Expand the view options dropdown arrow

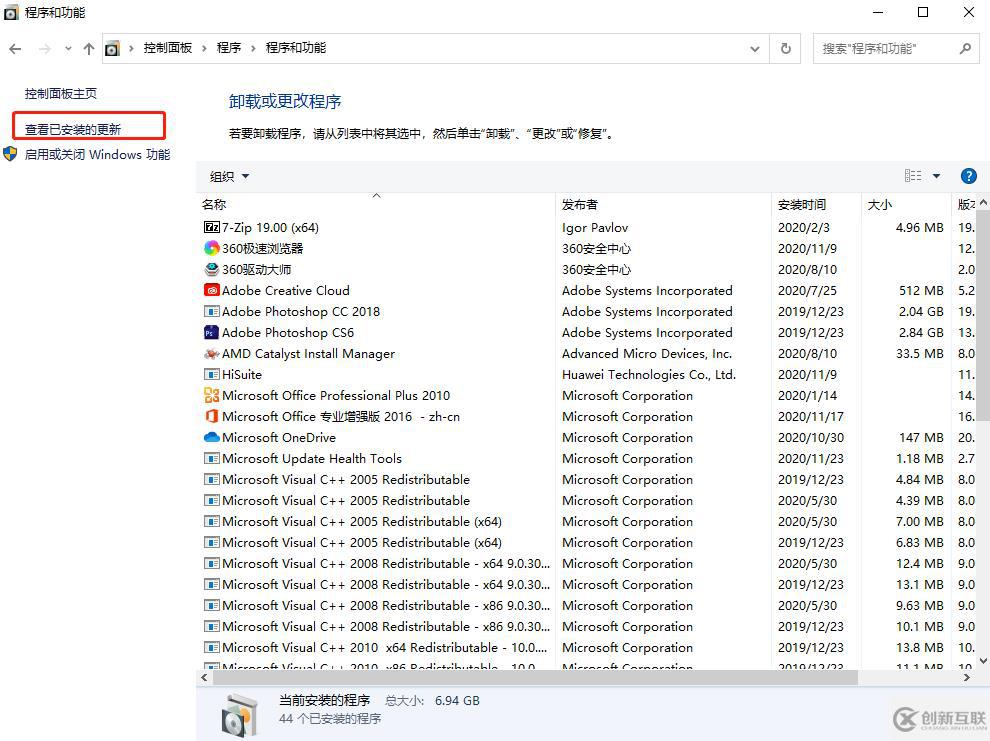tap(937, 175)
